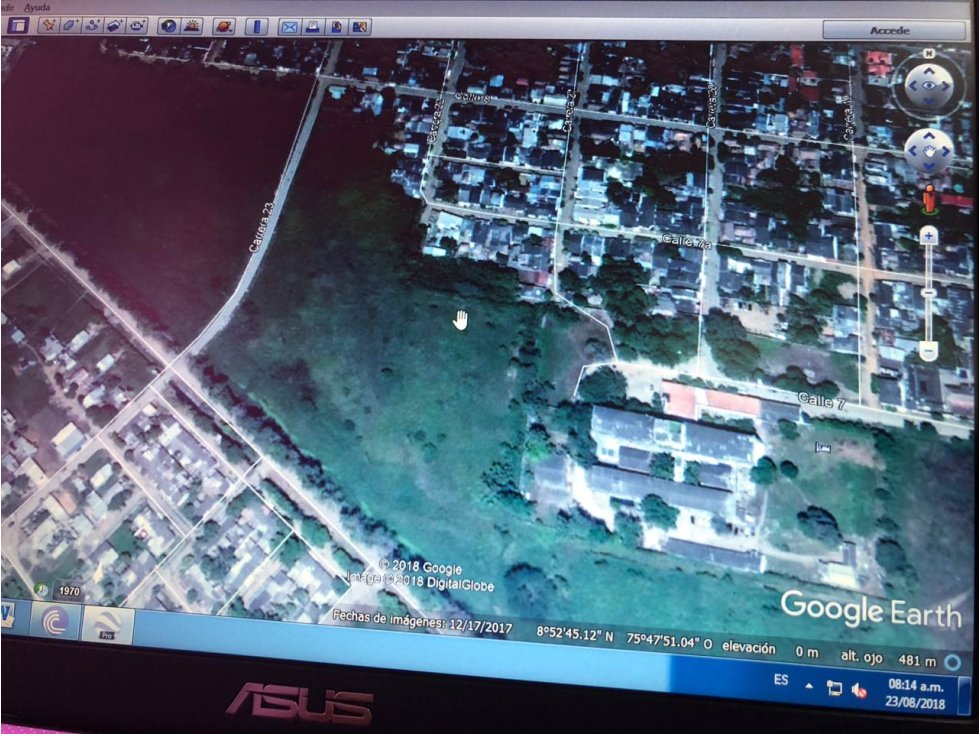
Task: Click the imagery date 12/17/2017 text
Action: click(480, 626)
